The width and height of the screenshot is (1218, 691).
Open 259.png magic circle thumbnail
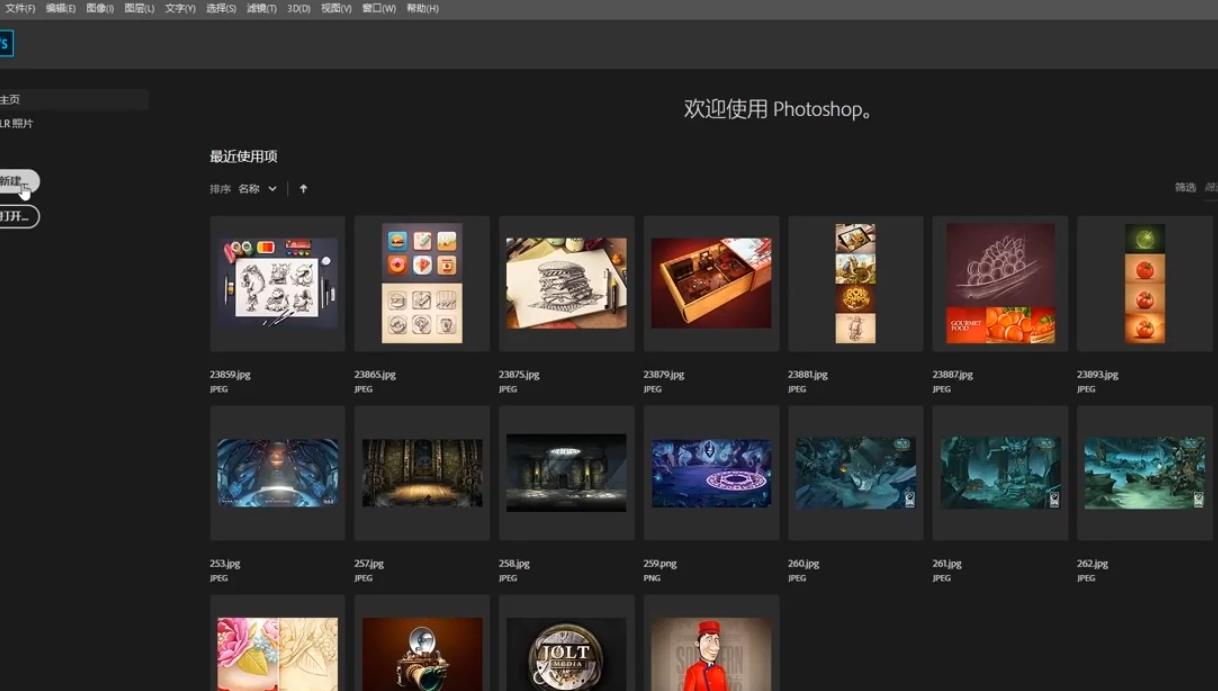point(711,473)
